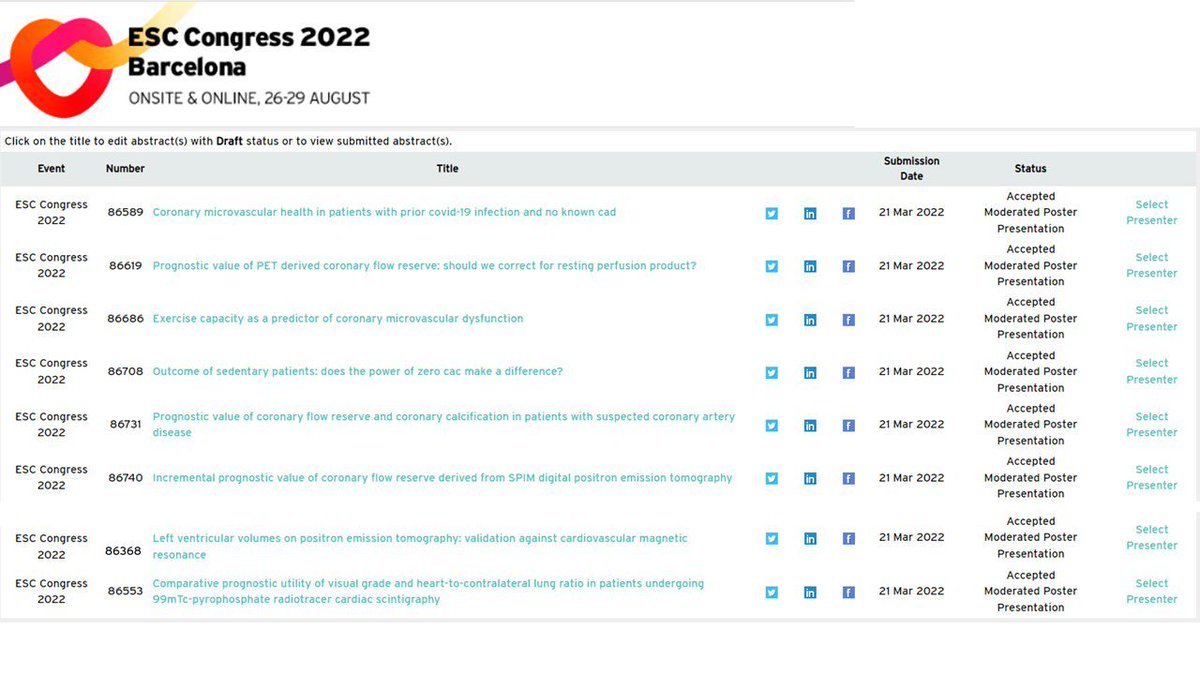Share abstract 86589 on LinkedIn
The width and height of the screenshot is (1200, 675).
pos(810,213)
